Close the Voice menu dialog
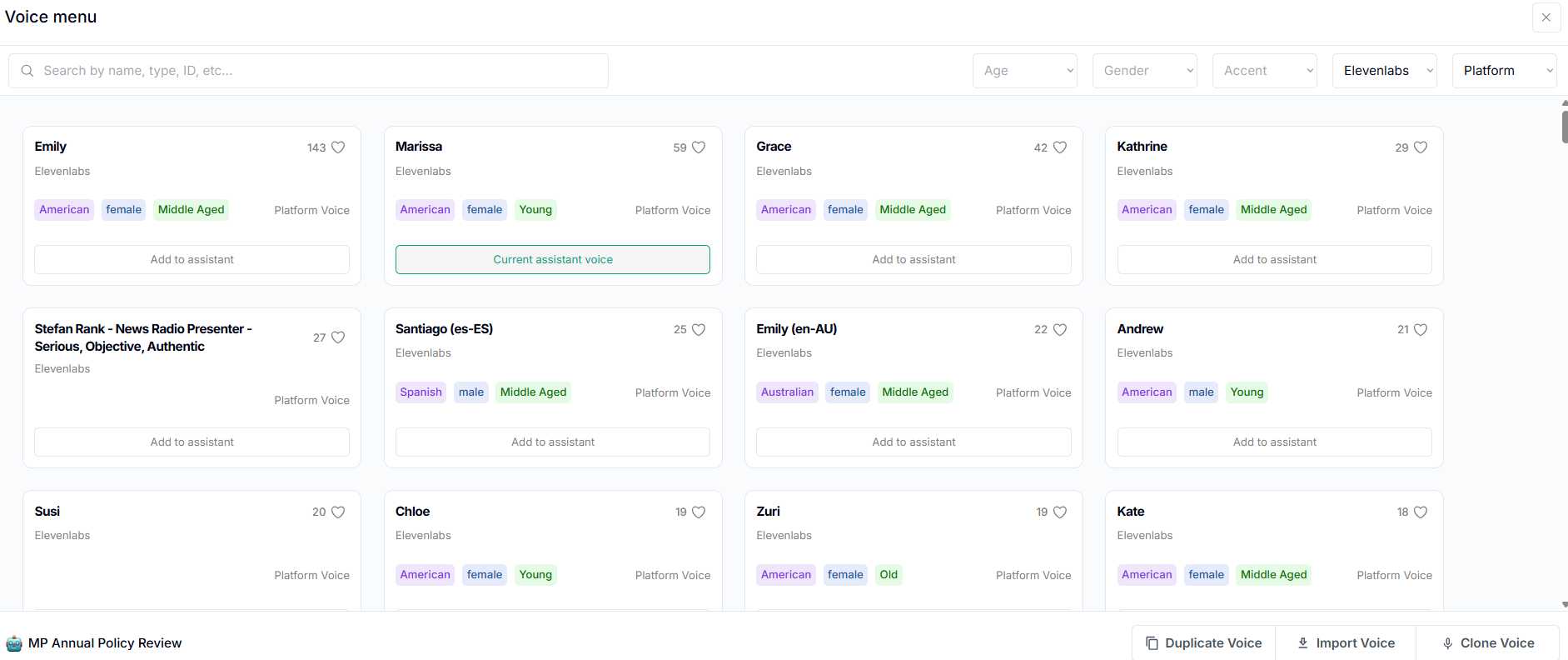The image size is (1568, 660). click(1546, 17)
